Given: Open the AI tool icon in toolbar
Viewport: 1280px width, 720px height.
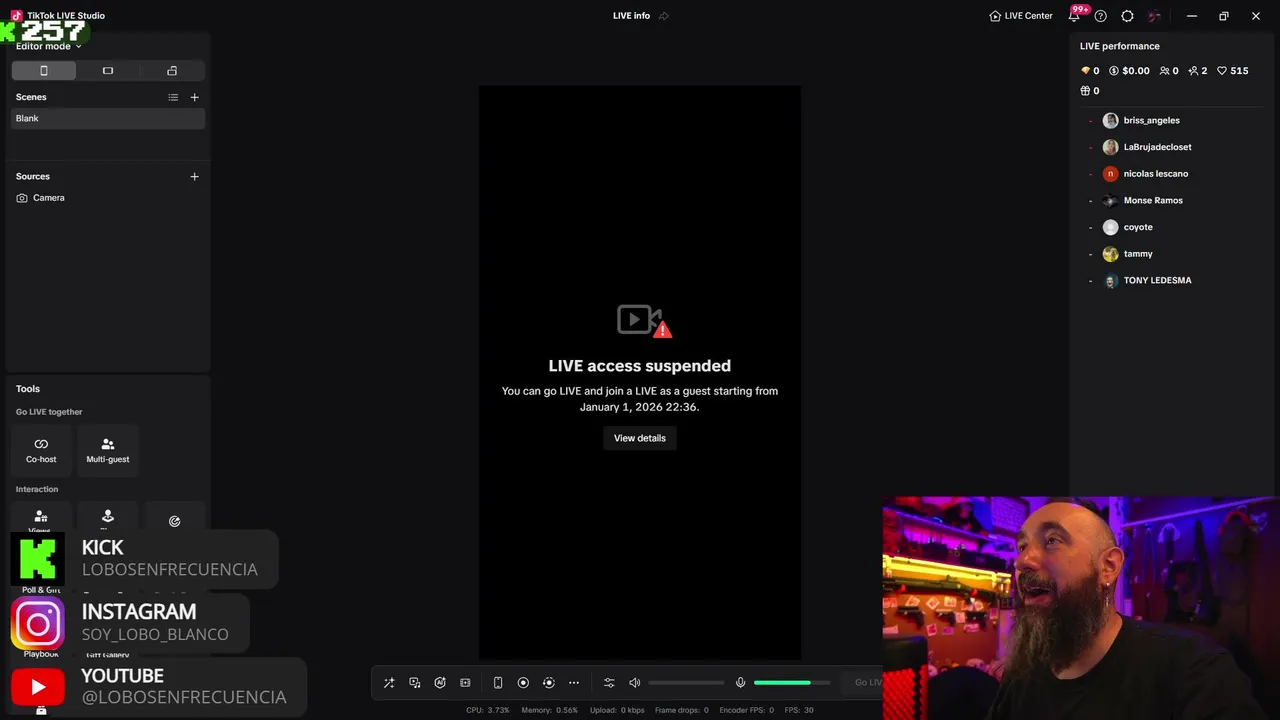Looking at the screenshot, I should pyautogui.click(x=440, y=683).
